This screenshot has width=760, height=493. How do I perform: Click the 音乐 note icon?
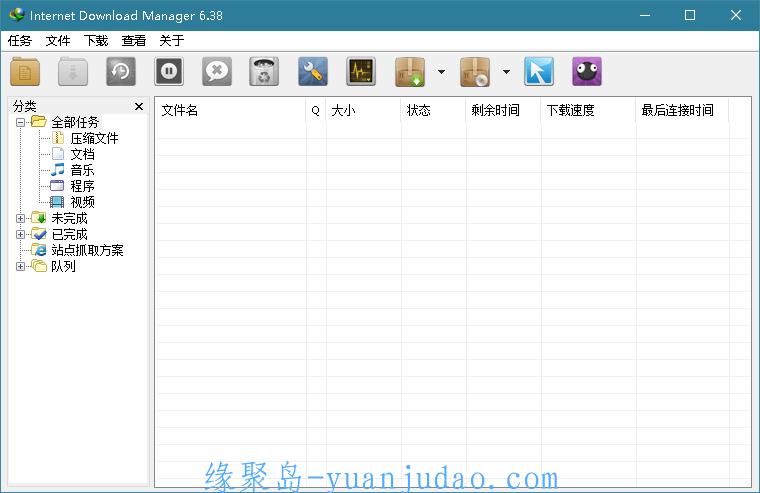[58, 170]
